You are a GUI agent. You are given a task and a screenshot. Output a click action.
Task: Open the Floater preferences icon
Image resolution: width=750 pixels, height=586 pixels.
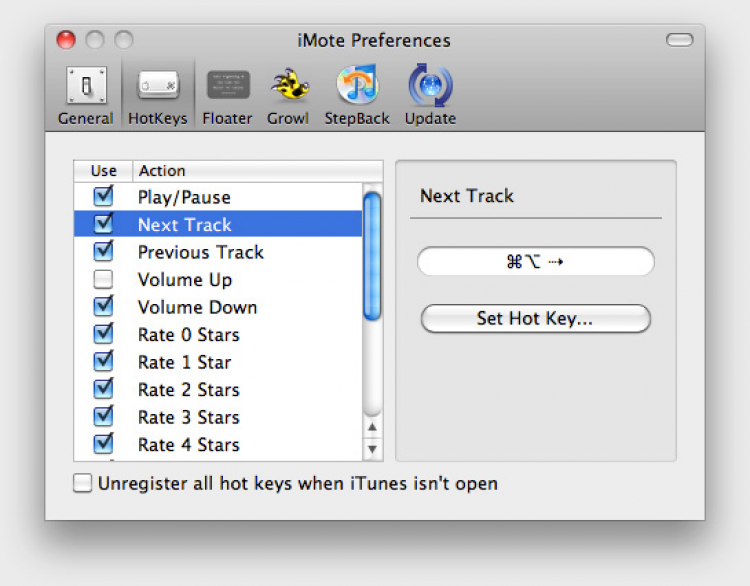[227, 88]
